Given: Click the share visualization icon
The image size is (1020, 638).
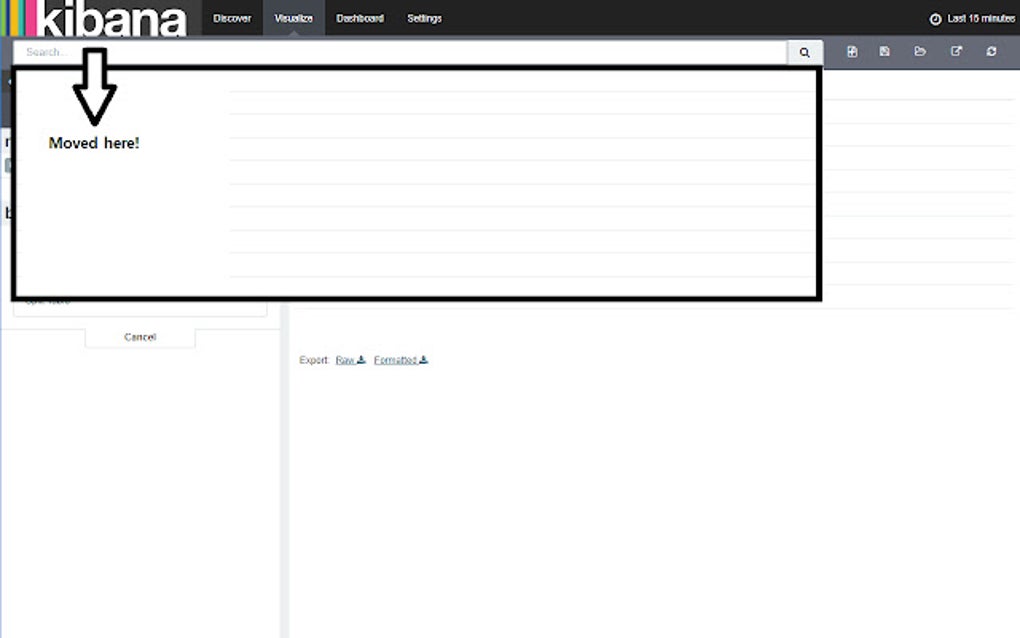Looking at the screenshot, I should point(955,51).
